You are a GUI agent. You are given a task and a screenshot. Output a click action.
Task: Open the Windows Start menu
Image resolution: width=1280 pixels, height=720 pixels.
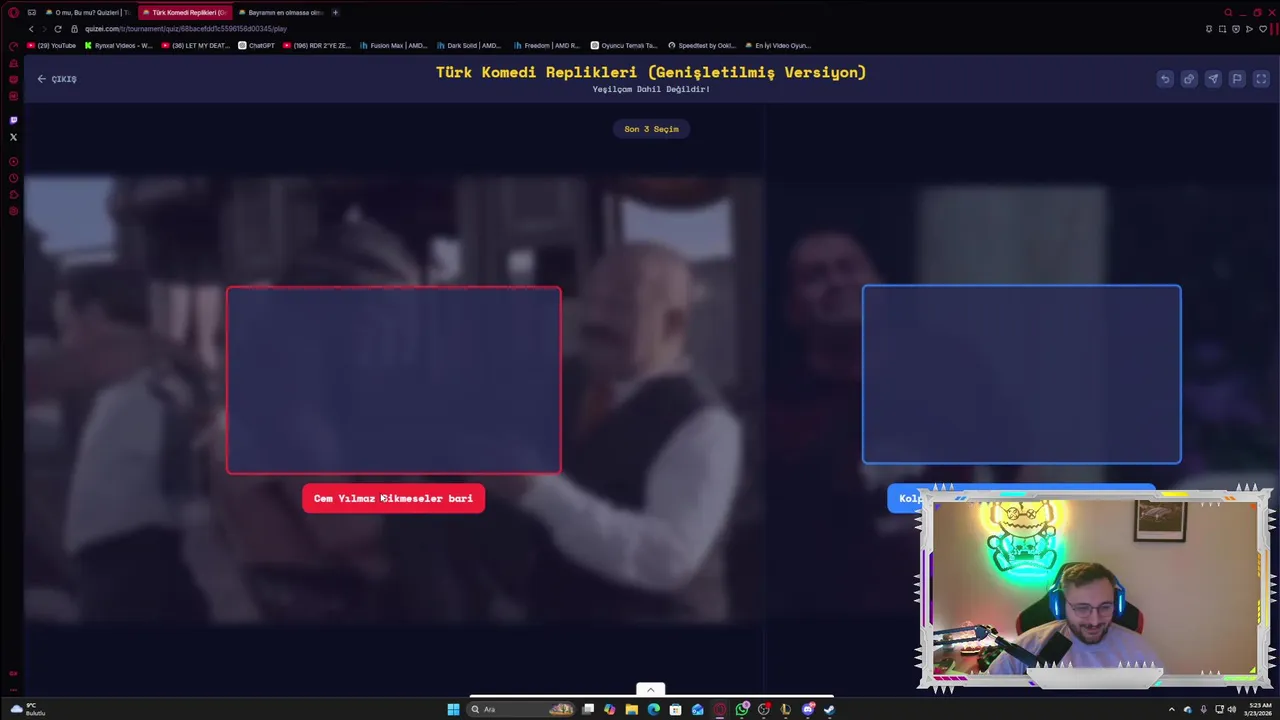click(453, 709)
